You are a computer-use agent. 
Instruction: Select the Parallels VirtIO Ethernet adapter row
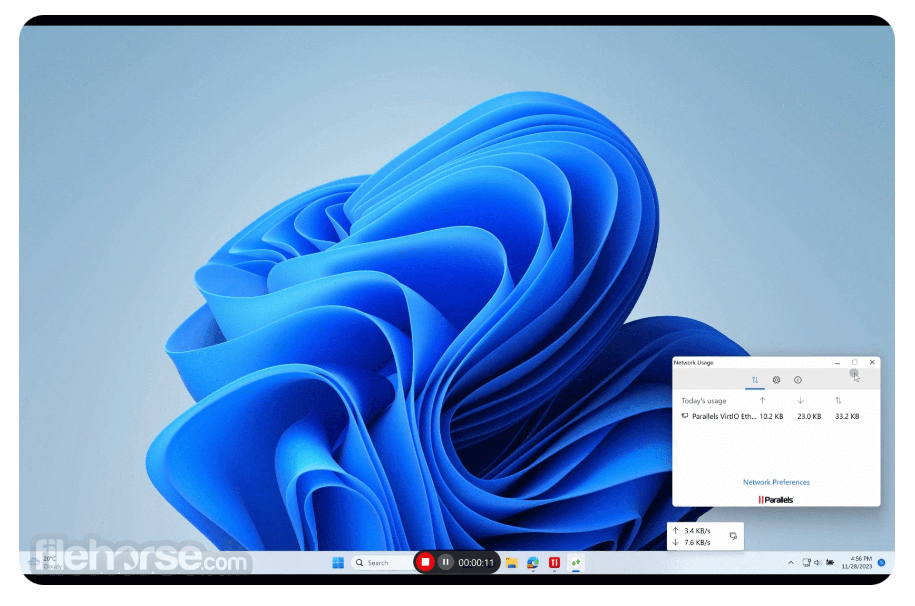coord(770,416)
